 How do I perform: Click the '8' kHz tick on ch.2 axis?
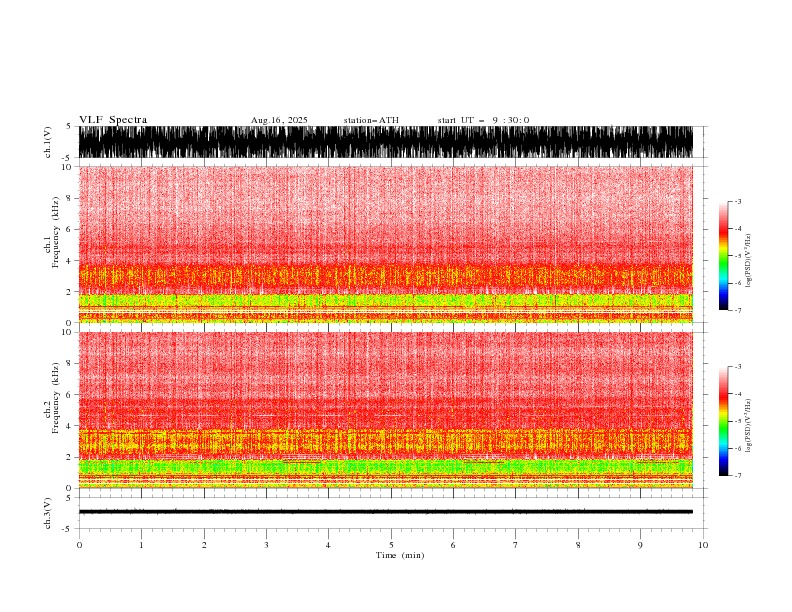point(69,364)
